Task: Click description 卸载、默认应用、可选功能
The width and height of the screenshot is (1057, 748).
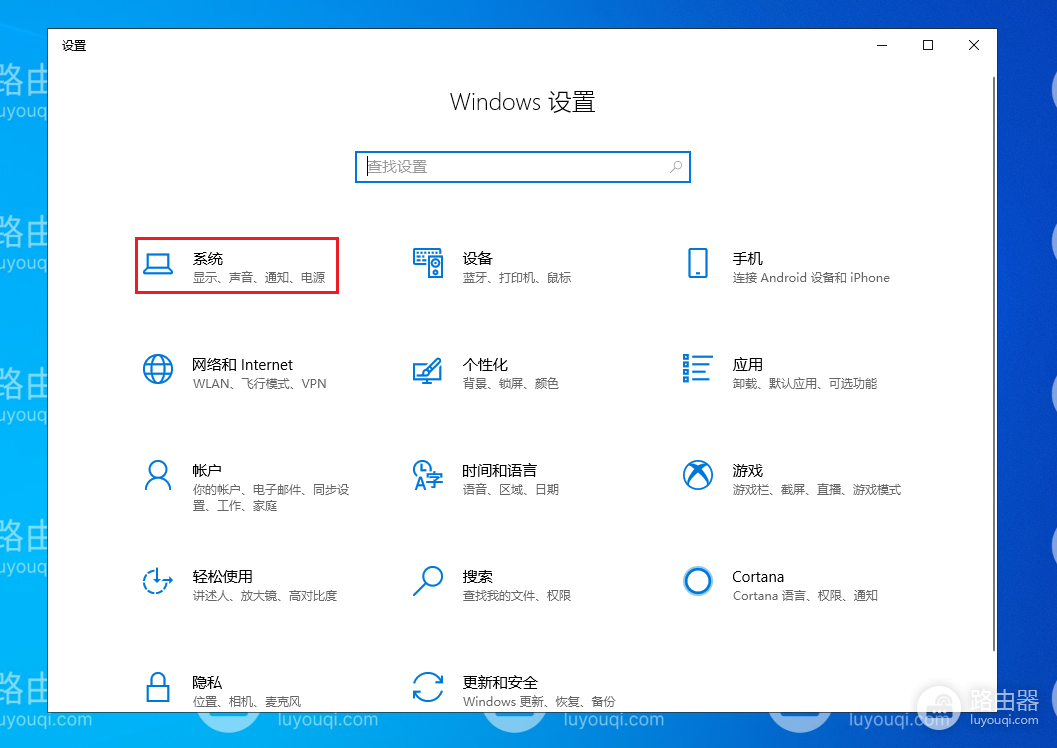Action: (x=805, y=383)
